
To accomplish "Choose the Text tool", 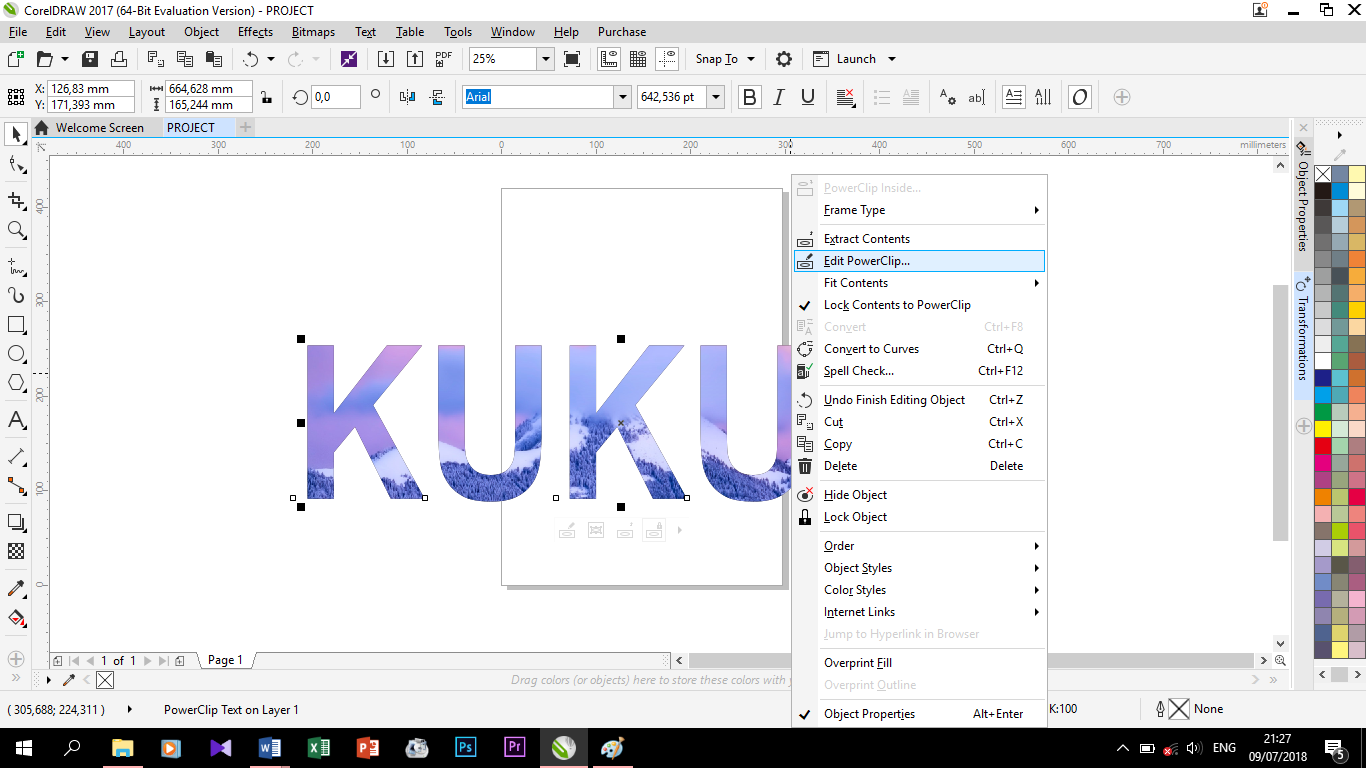I will pyautogui.click(x=15, y=420).
